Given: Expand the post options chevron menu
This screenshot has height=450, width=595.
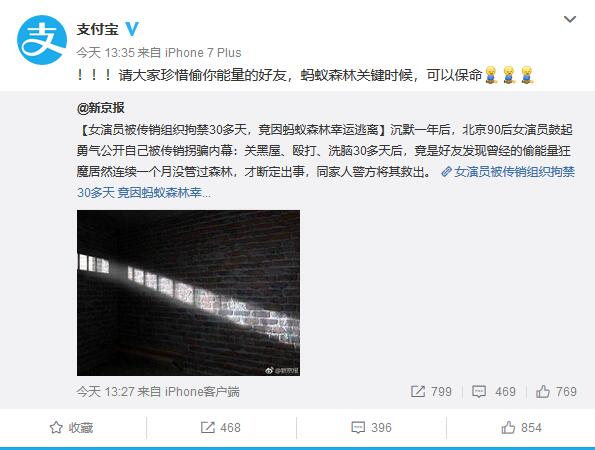Looking at the screenshot, I should (570, 19).
